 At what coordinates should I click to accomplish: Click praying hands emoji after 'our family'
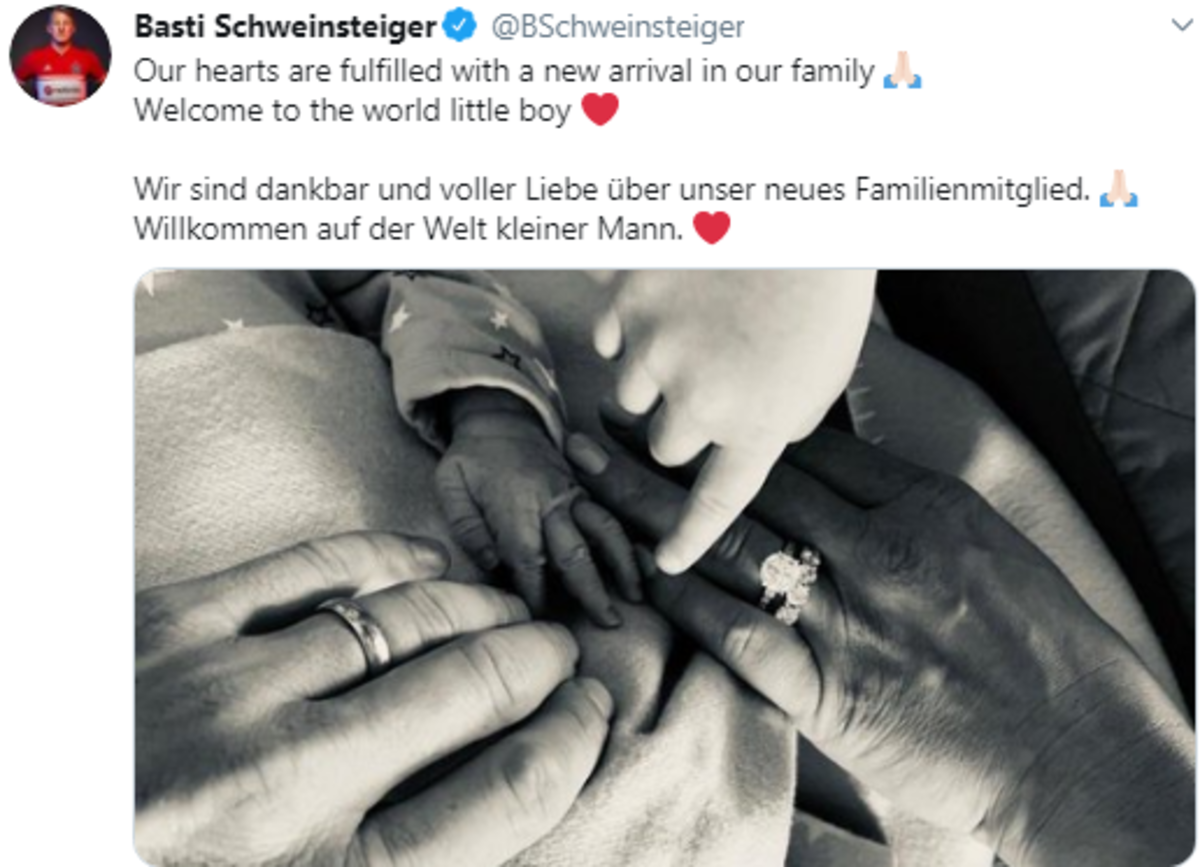click(902, 71)
